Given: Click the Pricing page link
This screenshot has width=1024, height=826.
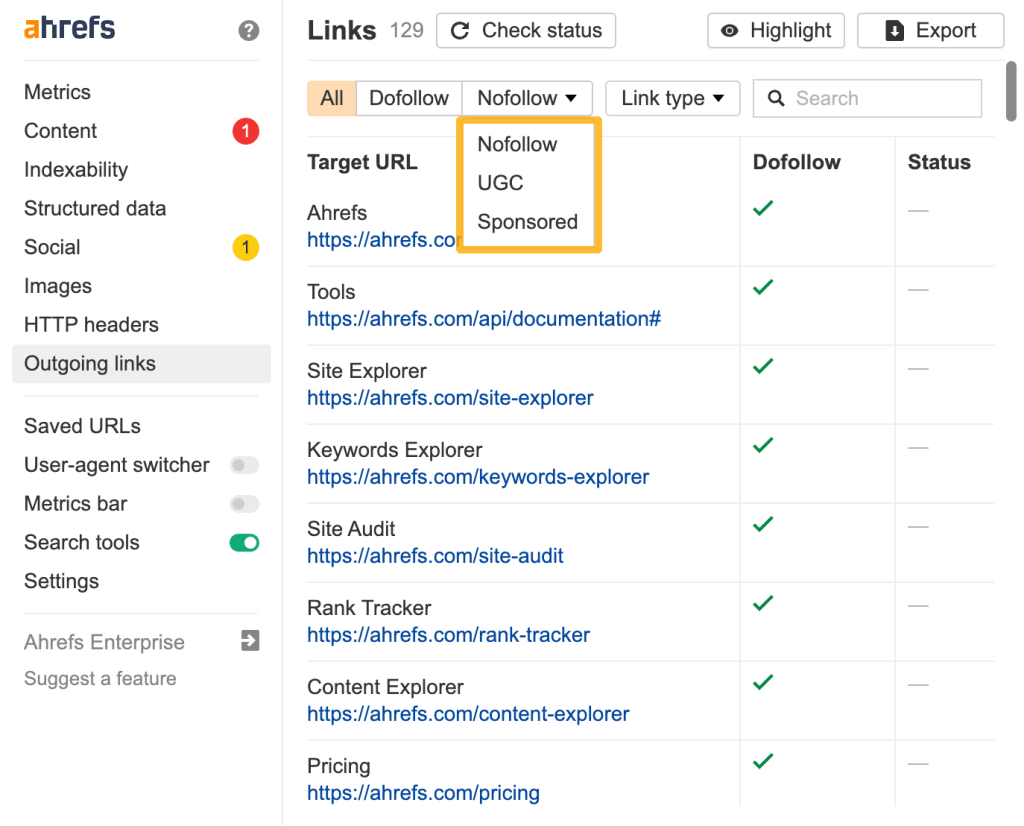Looking at the screenshot, I should (x=423, y=793).
